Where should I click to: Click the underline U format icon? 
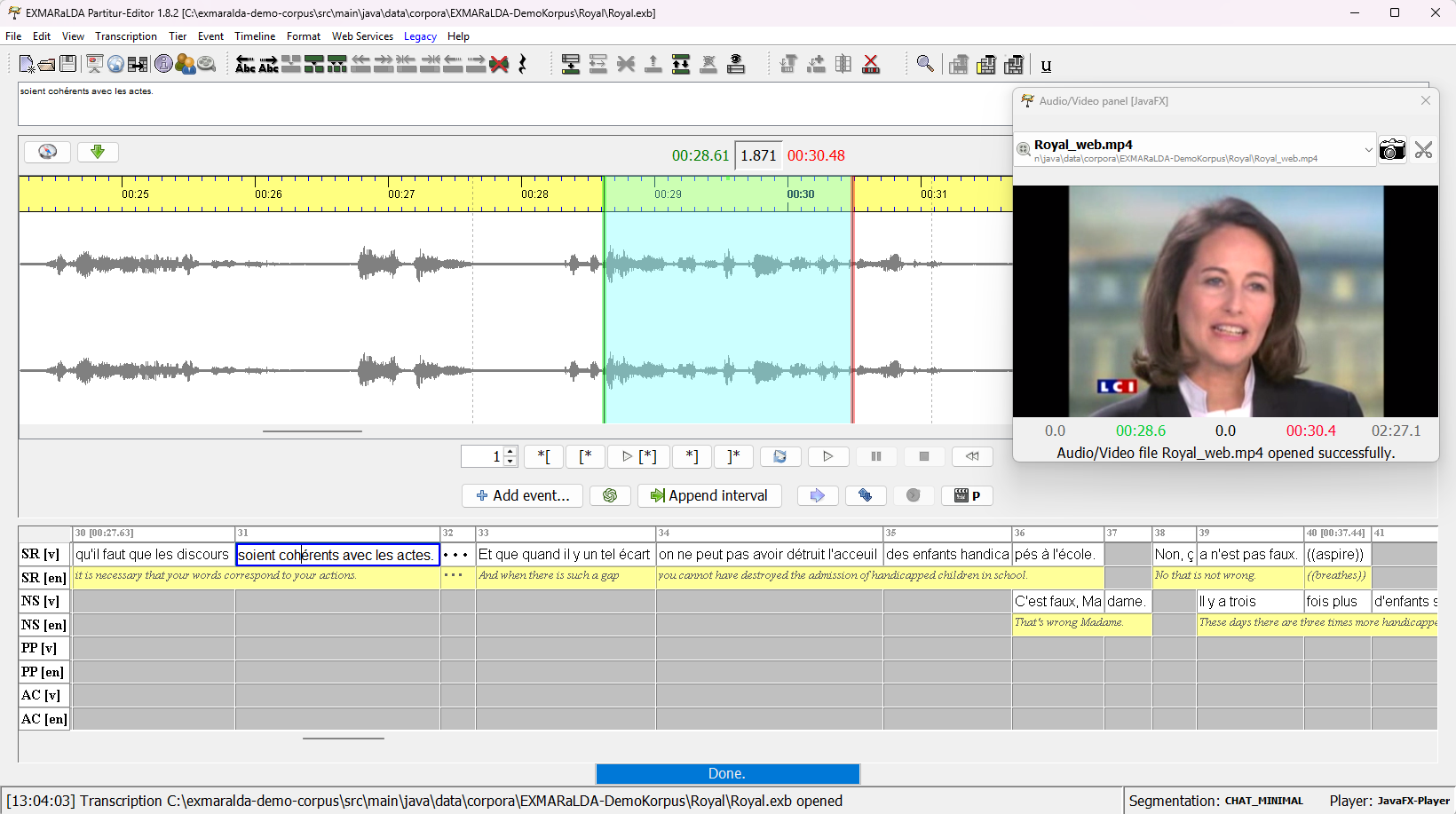click(x=1046, y=65)
